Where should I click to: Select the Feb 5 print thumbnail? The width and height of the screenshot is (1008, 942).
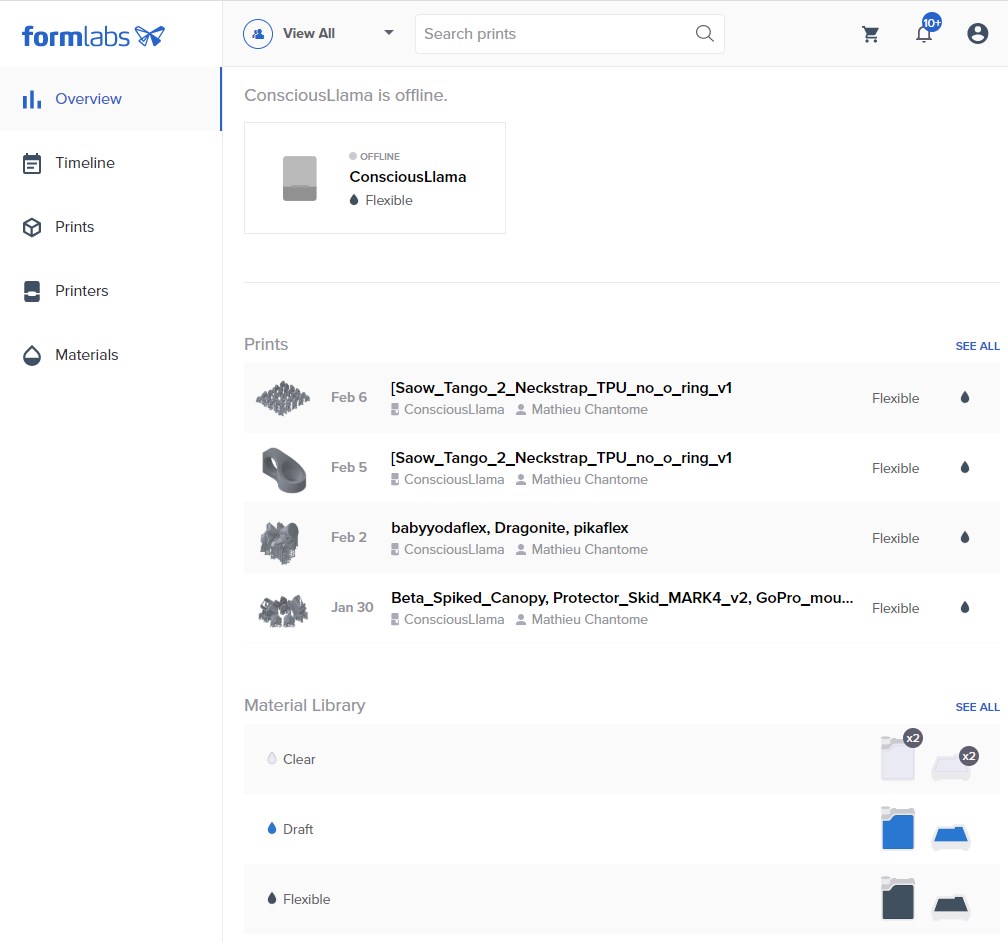284,469
